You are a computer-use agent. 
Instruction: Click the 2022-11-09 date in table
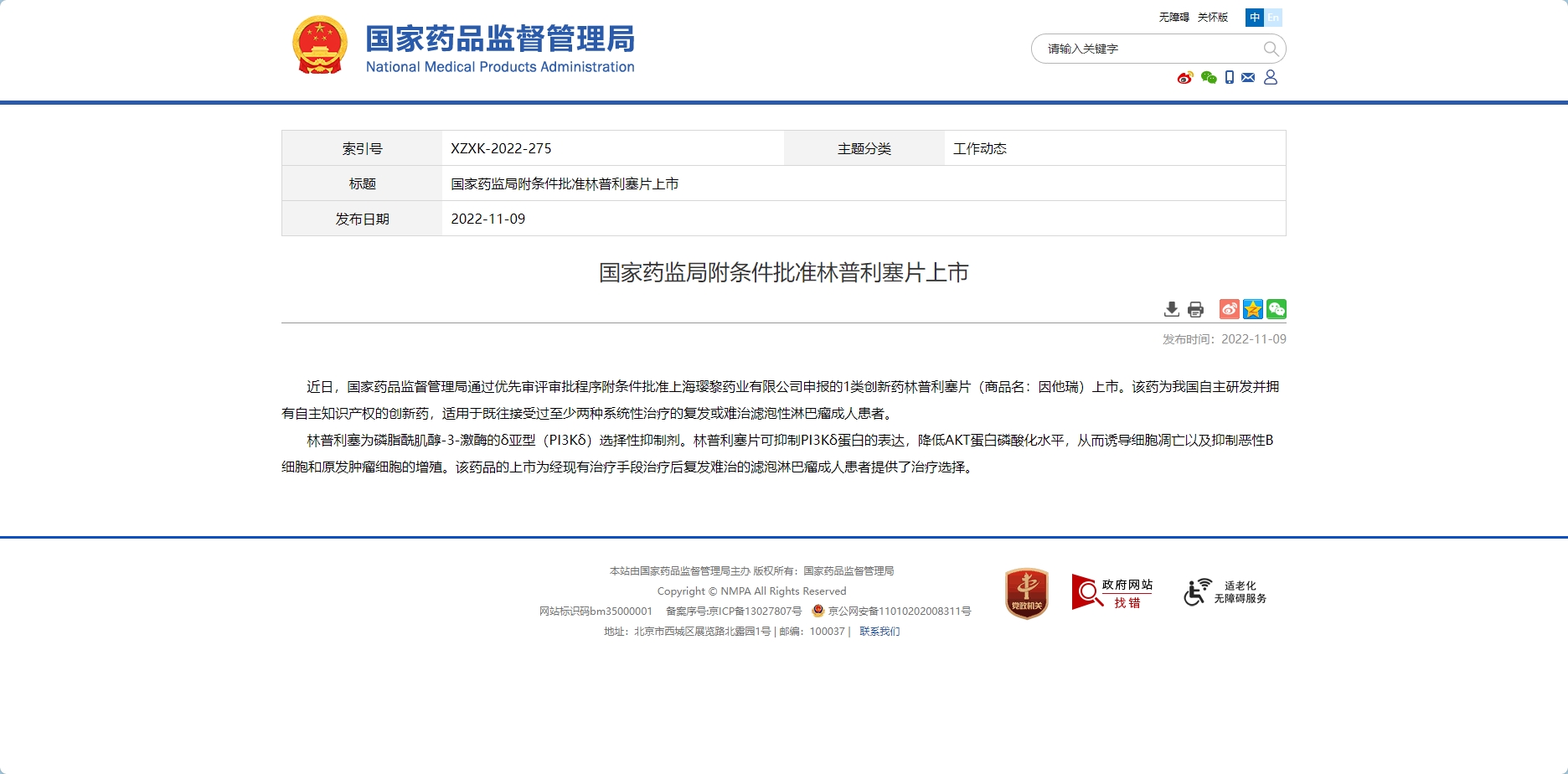(488, 219)
